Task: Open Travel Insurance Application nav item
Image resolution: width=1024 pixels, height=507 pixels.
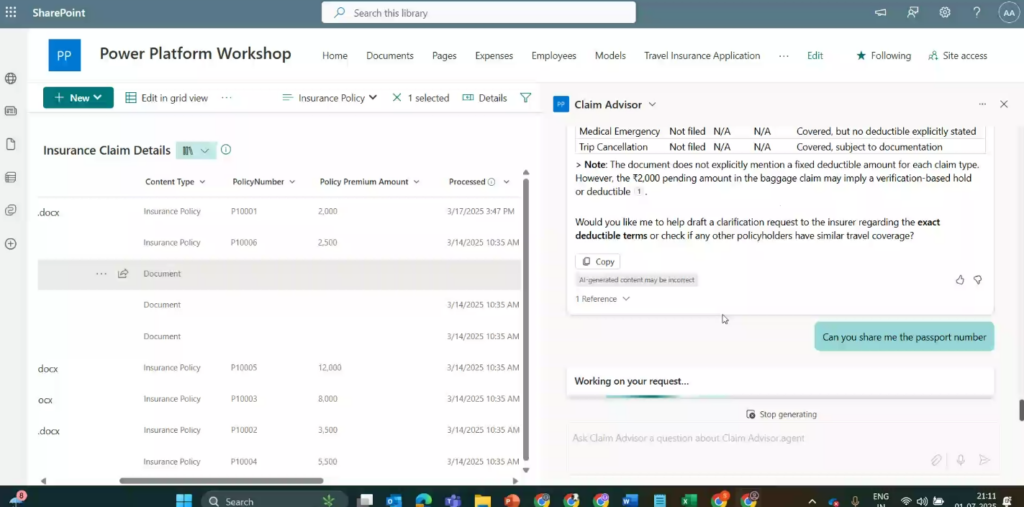Action: click(x=702, y=56)
